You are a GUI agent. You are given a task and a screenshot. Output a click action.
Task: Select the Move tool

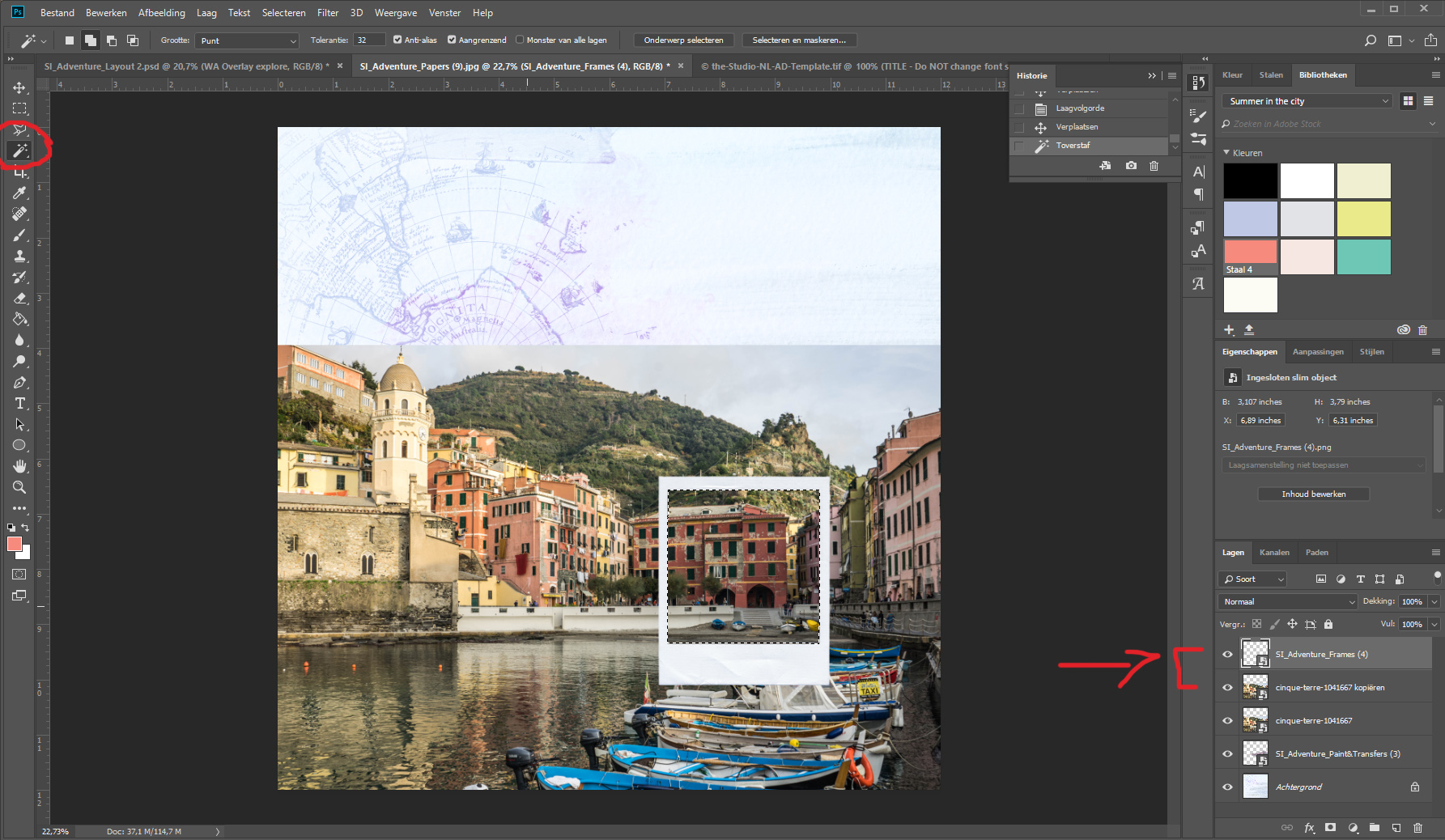coord(19,87)
